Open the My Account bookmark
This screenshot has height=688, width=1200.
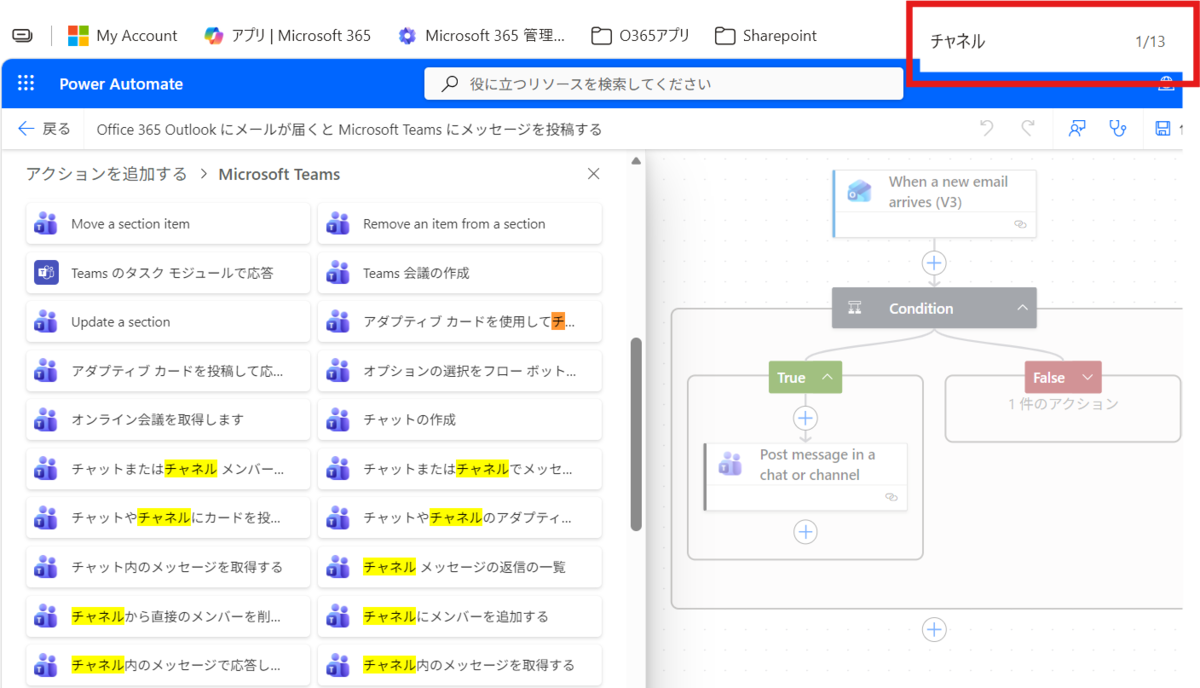[x=122, y=36]
